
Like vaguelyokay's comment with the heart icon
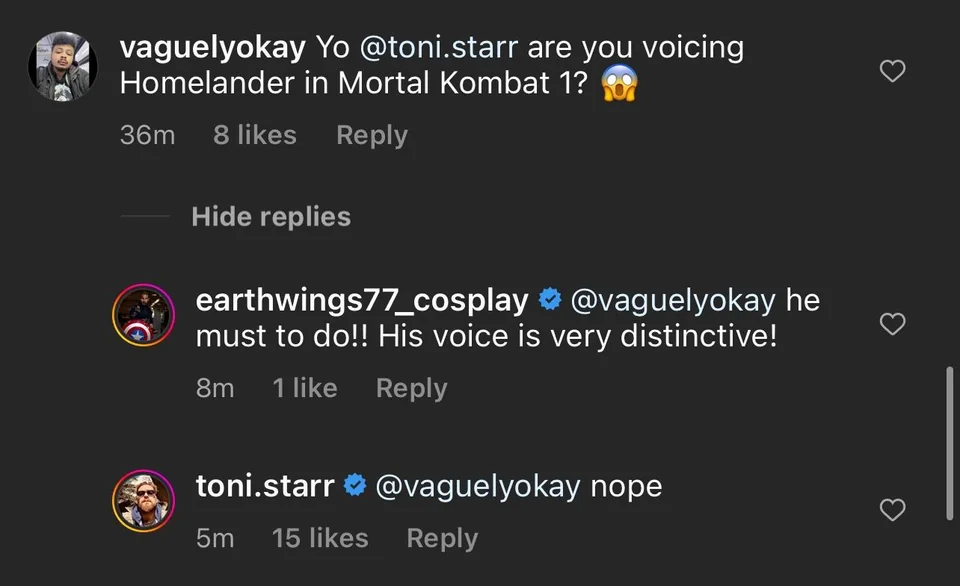coord(891,71)
